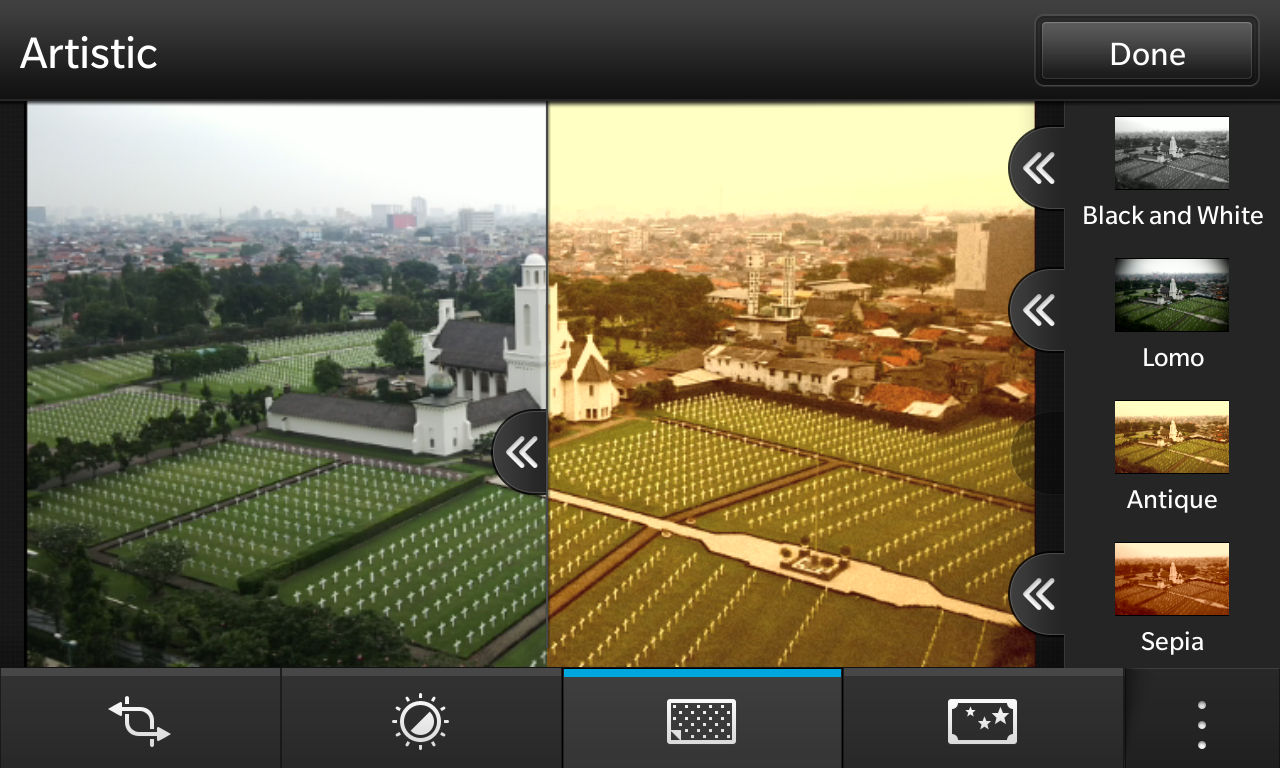1280x768 pixels.
Task: Tap Done to finish editing
Action: coord(1147,53)
